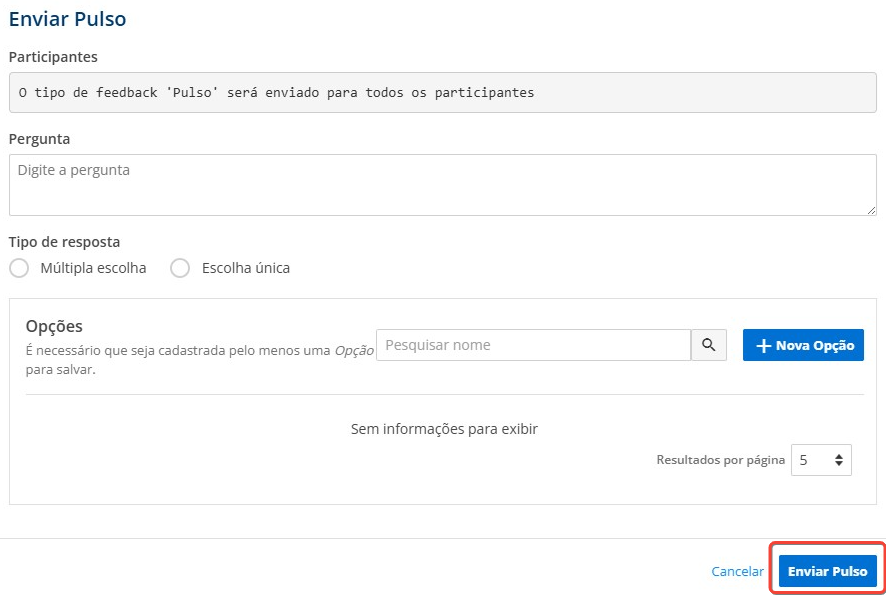Add a Nova Opção
Viewport: 886px width, 595px height.
point(803,345)
